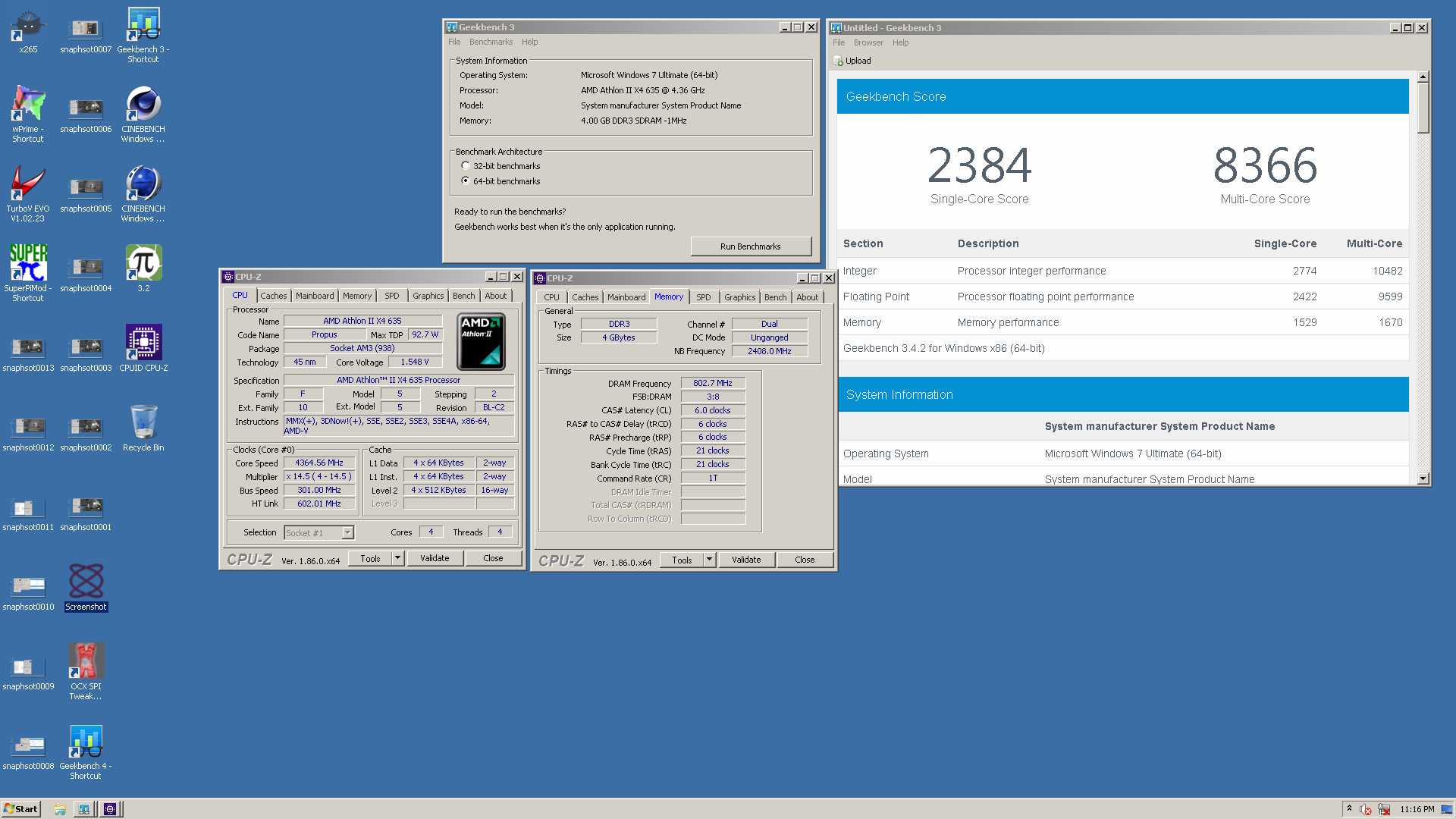Show hidden system tray icons
Image resolution: width=1456 pixels, height=819 pixels.
tap(1349, 809)
